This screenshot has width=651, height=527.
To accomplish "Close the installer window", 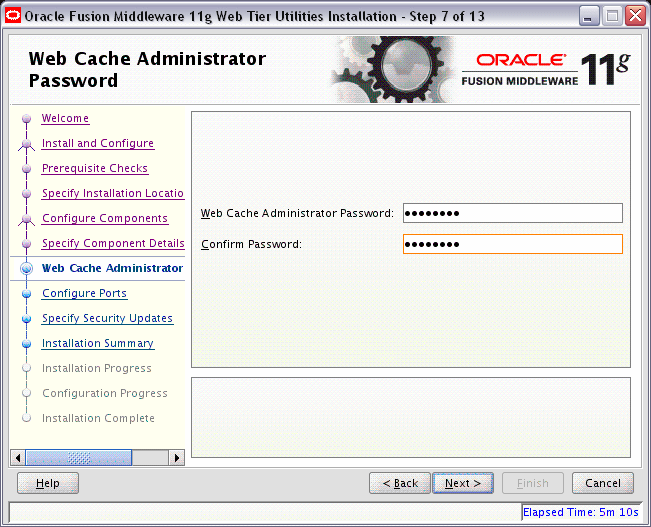I will [636, 16].
